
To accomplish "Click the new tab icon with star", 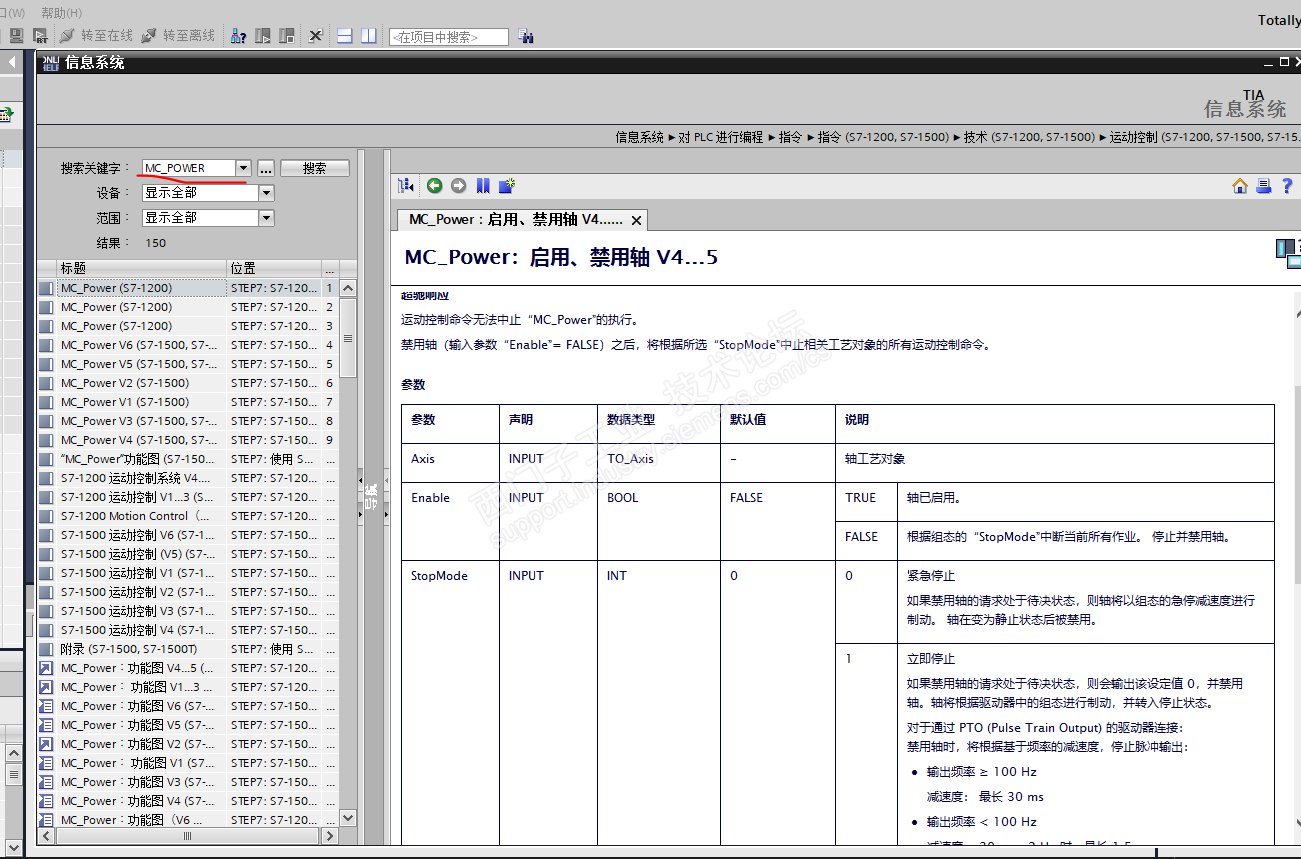I will point(507,185).
